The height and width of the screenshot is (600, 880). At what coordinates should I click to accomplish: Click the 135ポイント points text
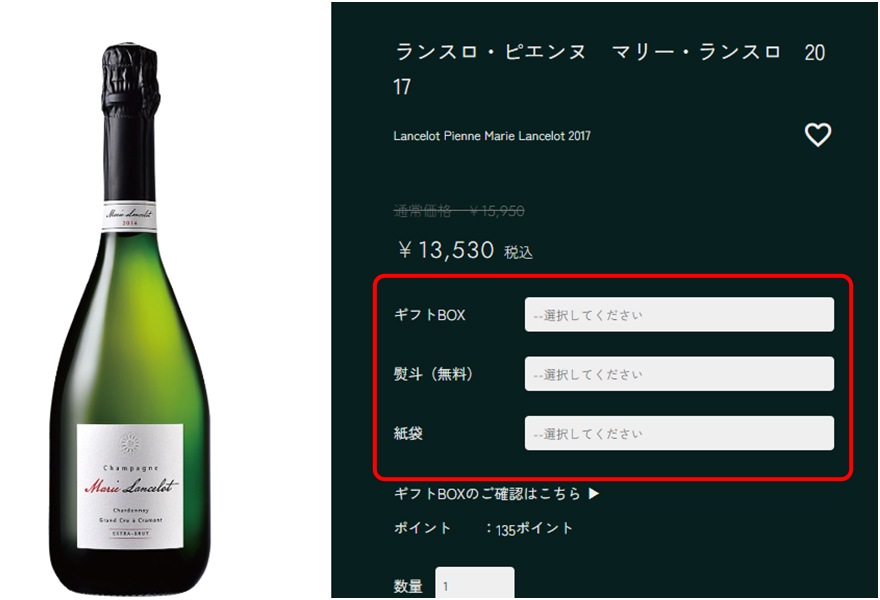click(x=534, y=528)
